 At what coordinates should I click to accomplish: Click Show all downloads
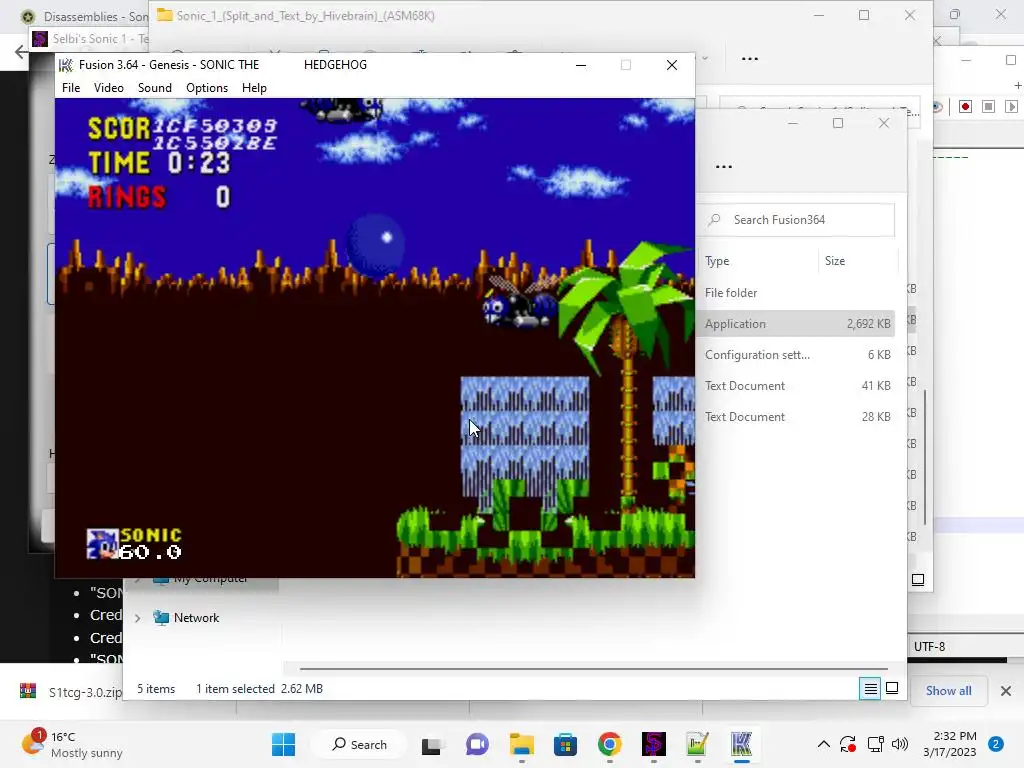click(948, 691)
